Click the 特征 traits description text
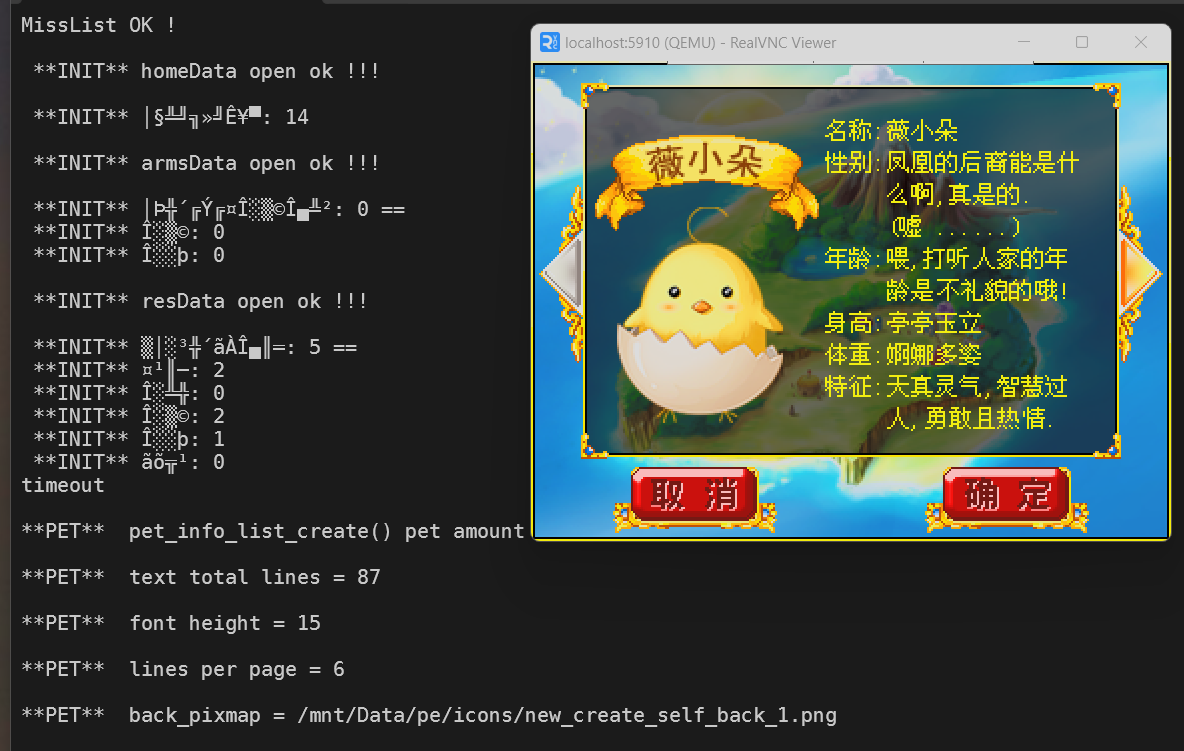Image resolution: width=1184 pixels, height=751 pixels. [x=946, y=402]
